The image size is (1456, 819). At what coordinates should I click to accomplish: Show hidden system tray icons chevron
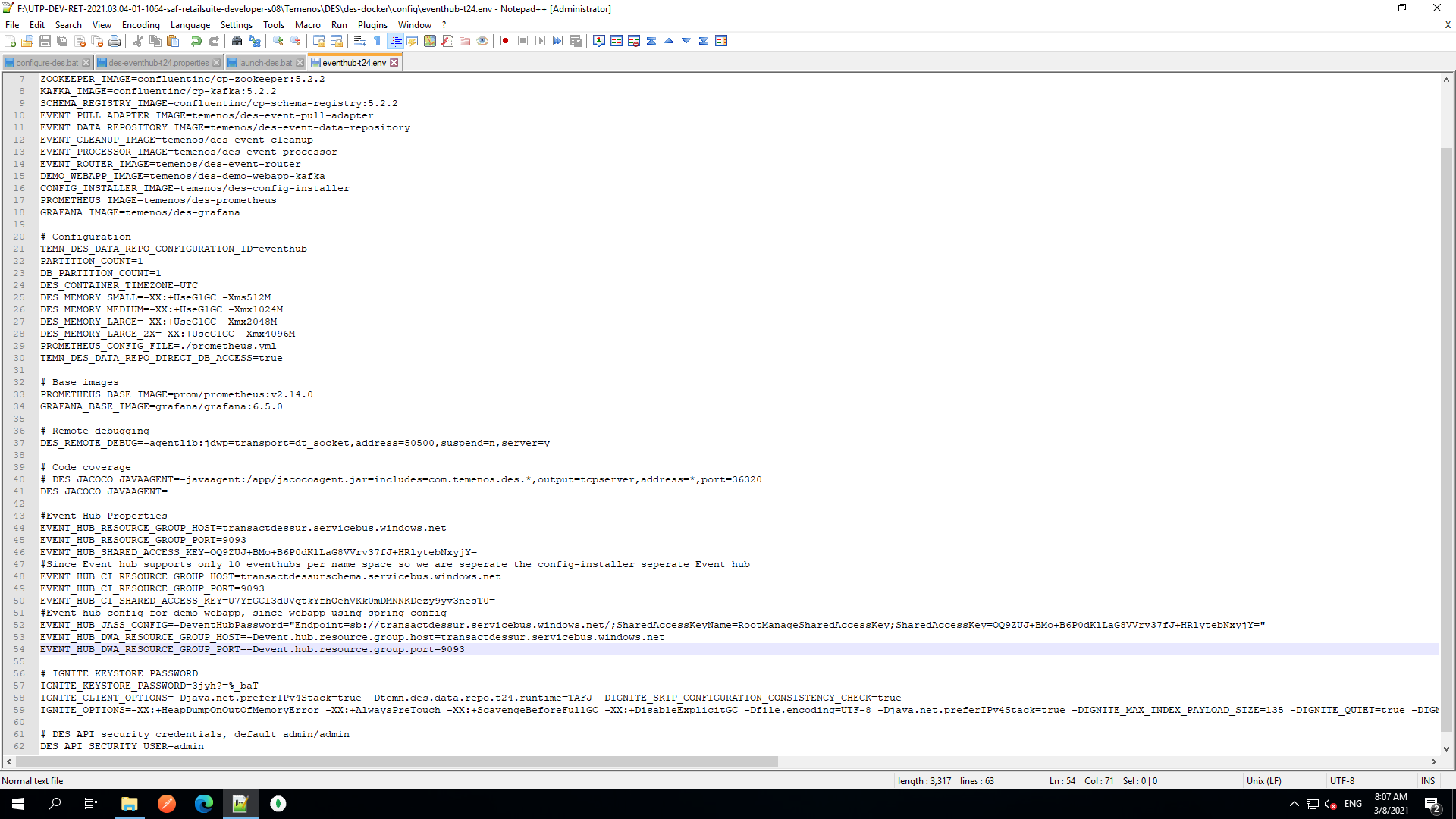pyautogui.click(x=1294, y=804)
